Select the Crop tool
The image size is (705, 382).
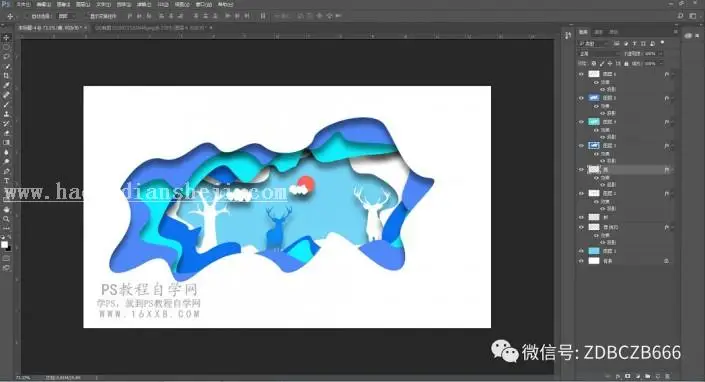point(6,76)
